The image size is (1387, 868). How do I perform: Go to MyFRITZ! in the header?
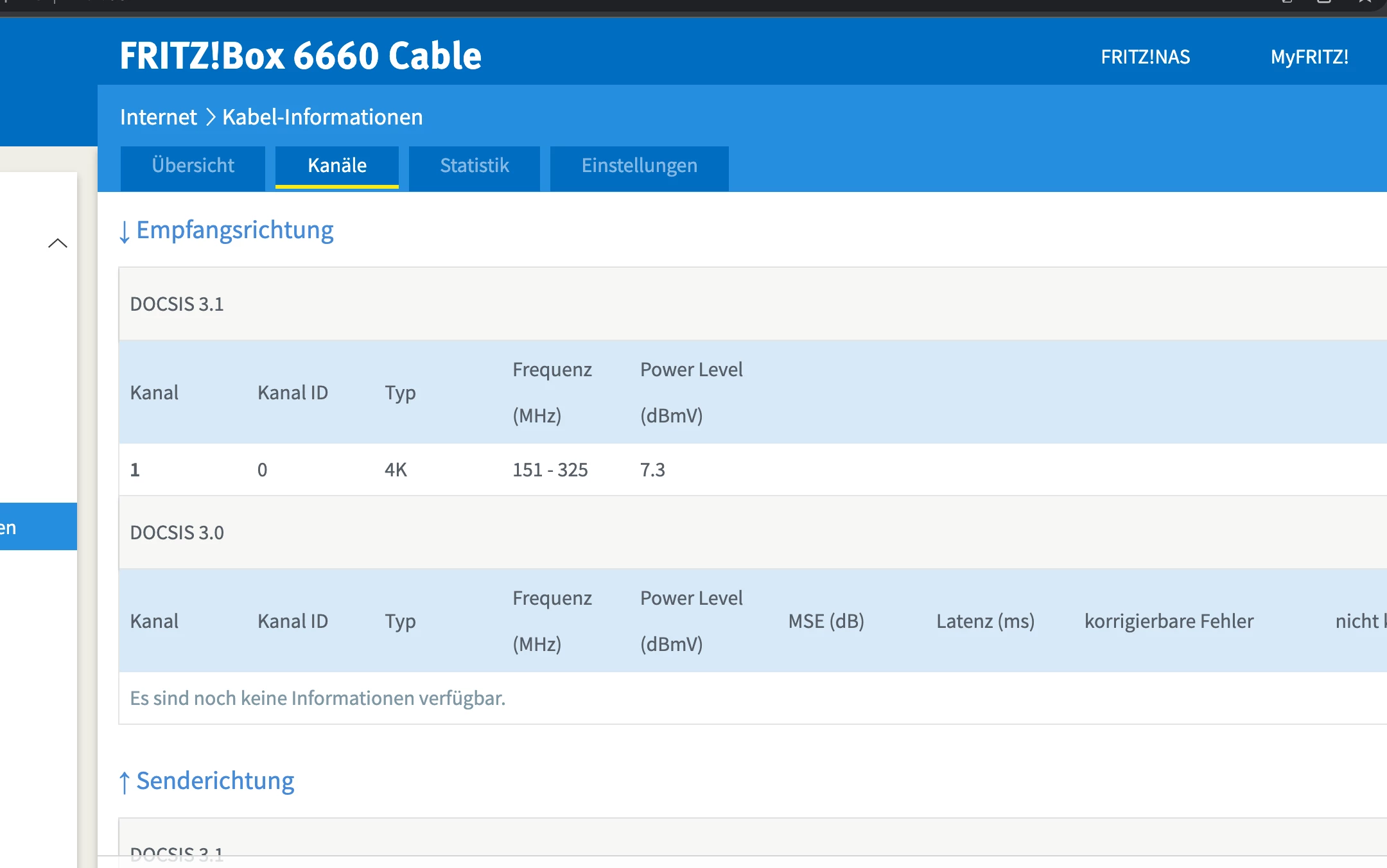point(1309,57)
